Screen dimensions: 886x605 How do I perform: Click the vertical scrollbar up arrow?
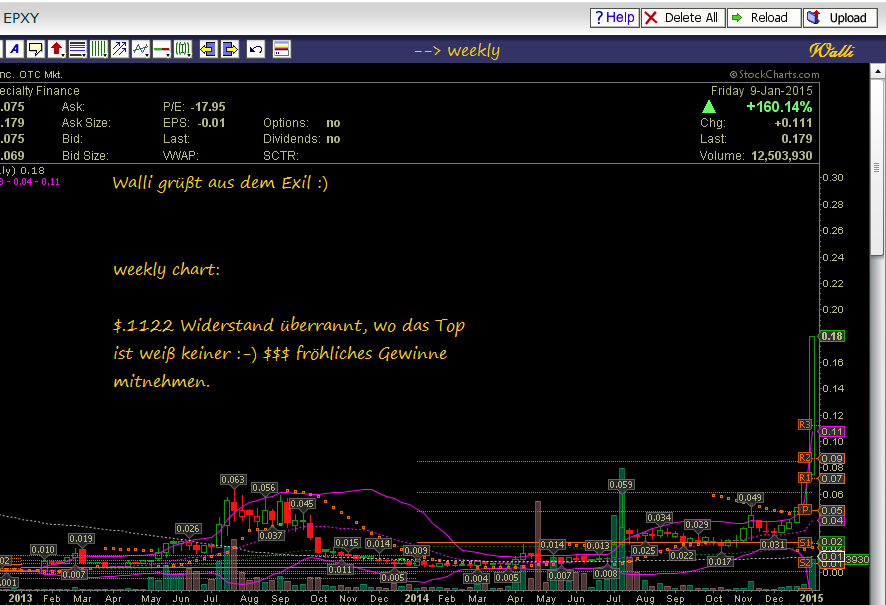877,71
